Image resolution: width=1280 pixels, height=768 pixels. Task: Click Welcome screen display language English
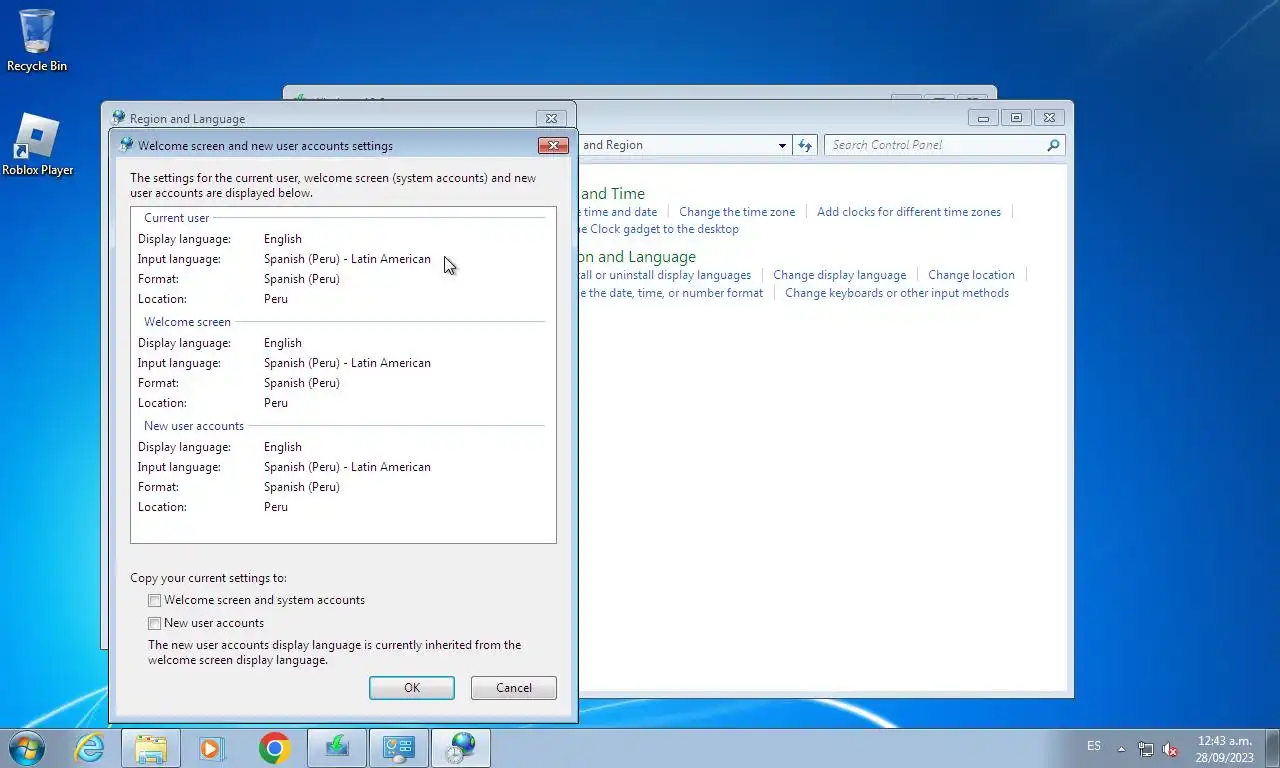pyautogui.click(x=283, y=343)
